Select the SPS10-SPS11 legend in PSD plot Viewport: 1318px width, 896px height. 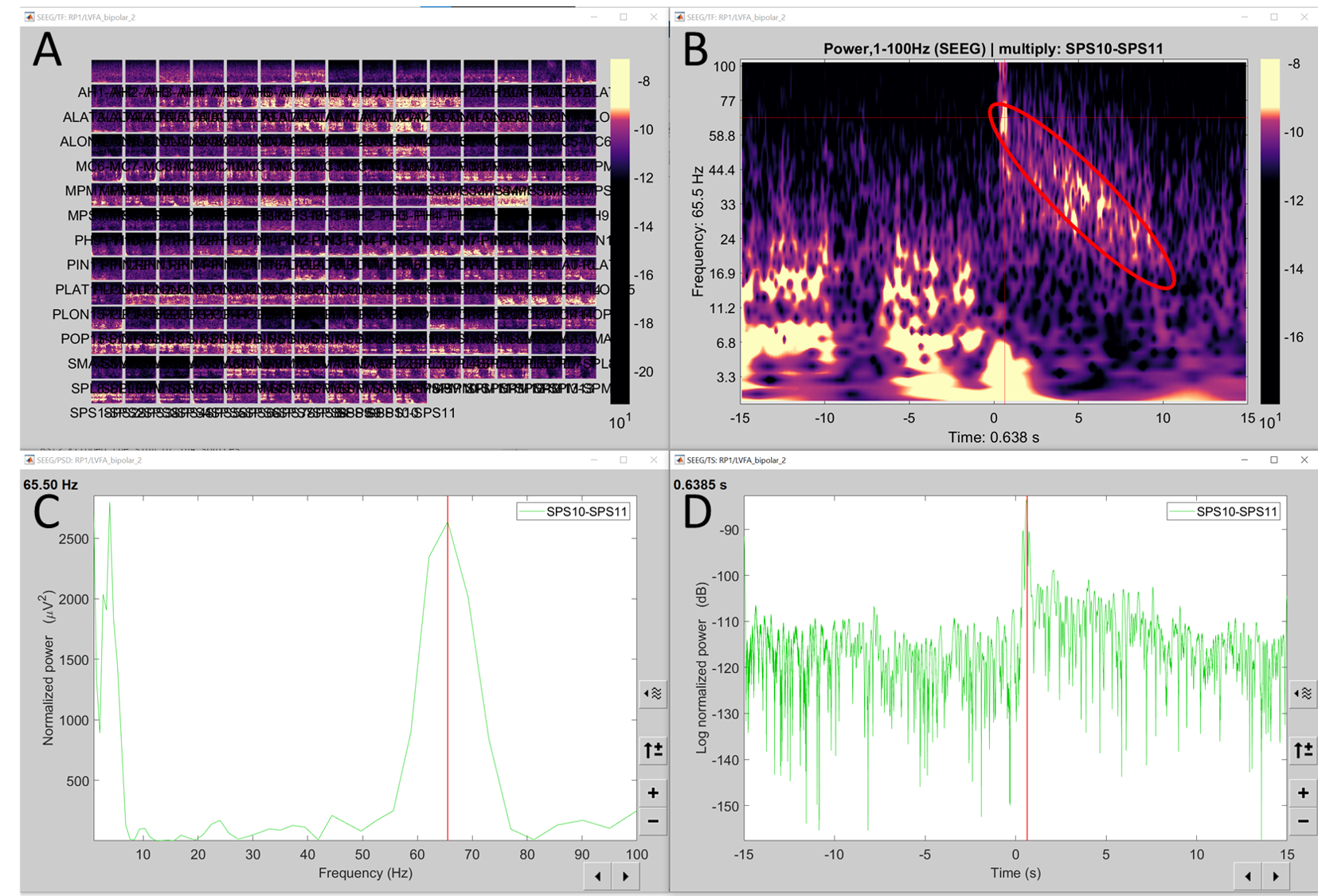point(573,511)
